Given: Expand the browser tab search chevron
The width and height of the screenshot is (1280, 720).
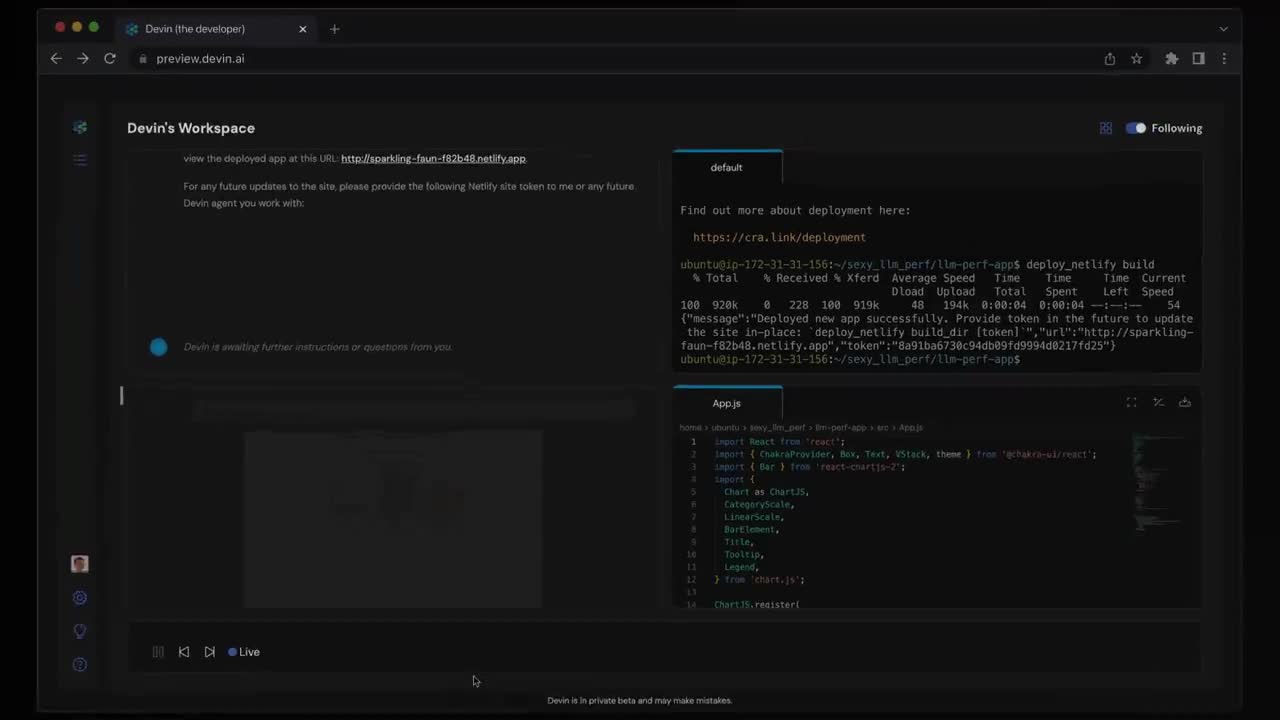Looking at the screenshot, I should [x=1223, y=29].
